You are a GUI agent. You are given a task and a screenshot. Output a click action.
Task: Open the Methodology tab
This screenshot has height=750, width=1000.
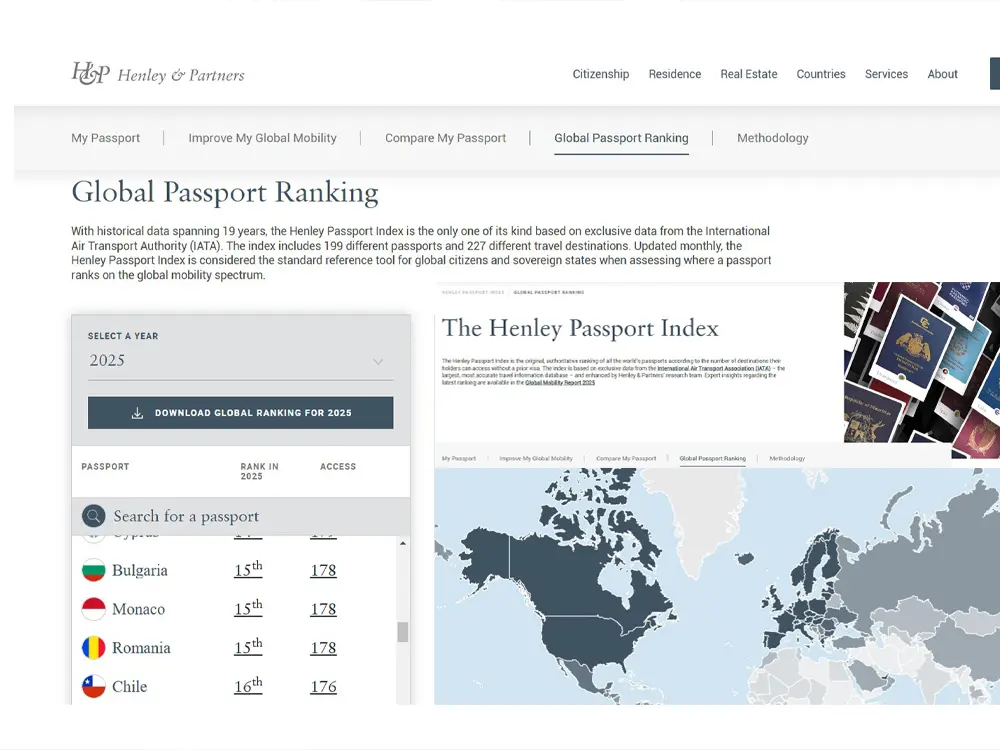click(x=772, y=138)
